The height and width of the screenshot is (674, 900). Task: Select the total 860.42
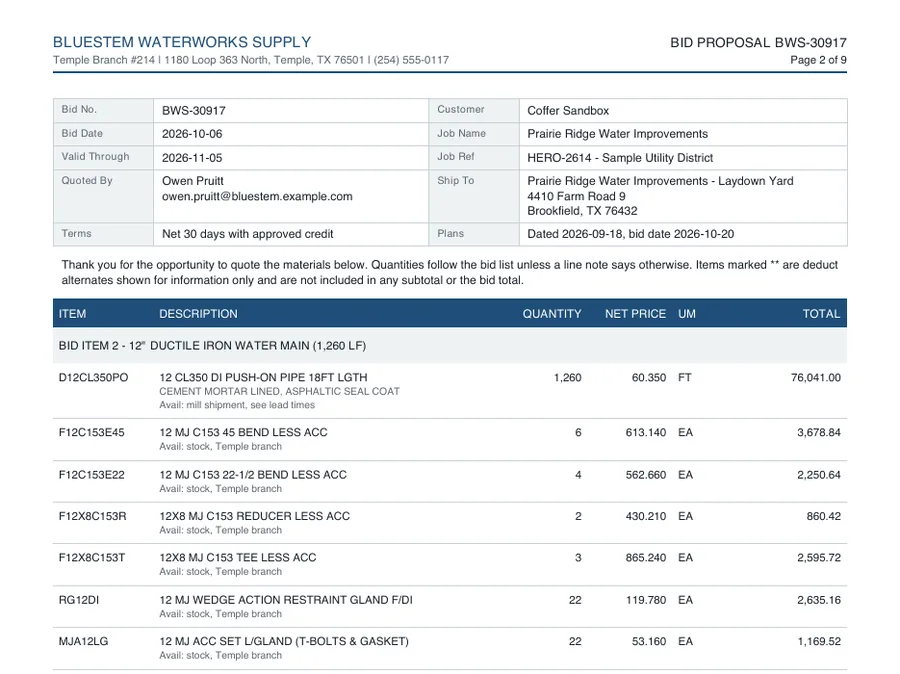(x=823, y=516)
